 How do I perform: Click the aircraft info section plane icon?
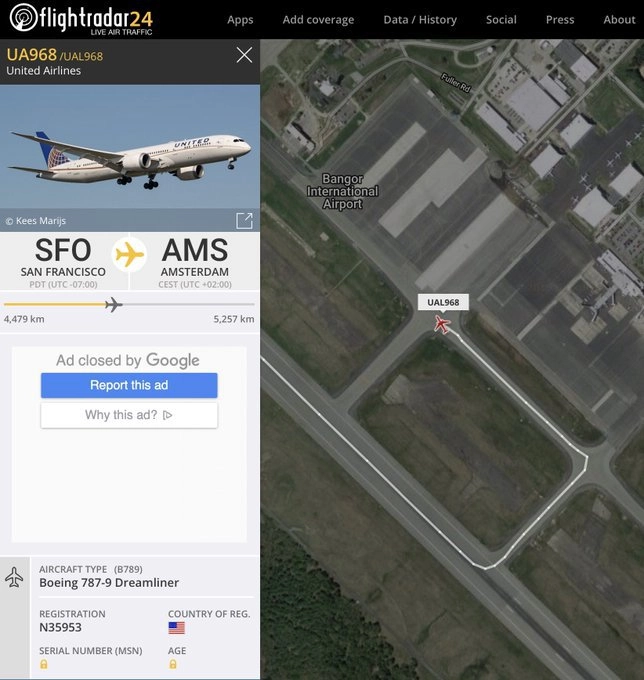pyautogui.click(x=14, y=577)
